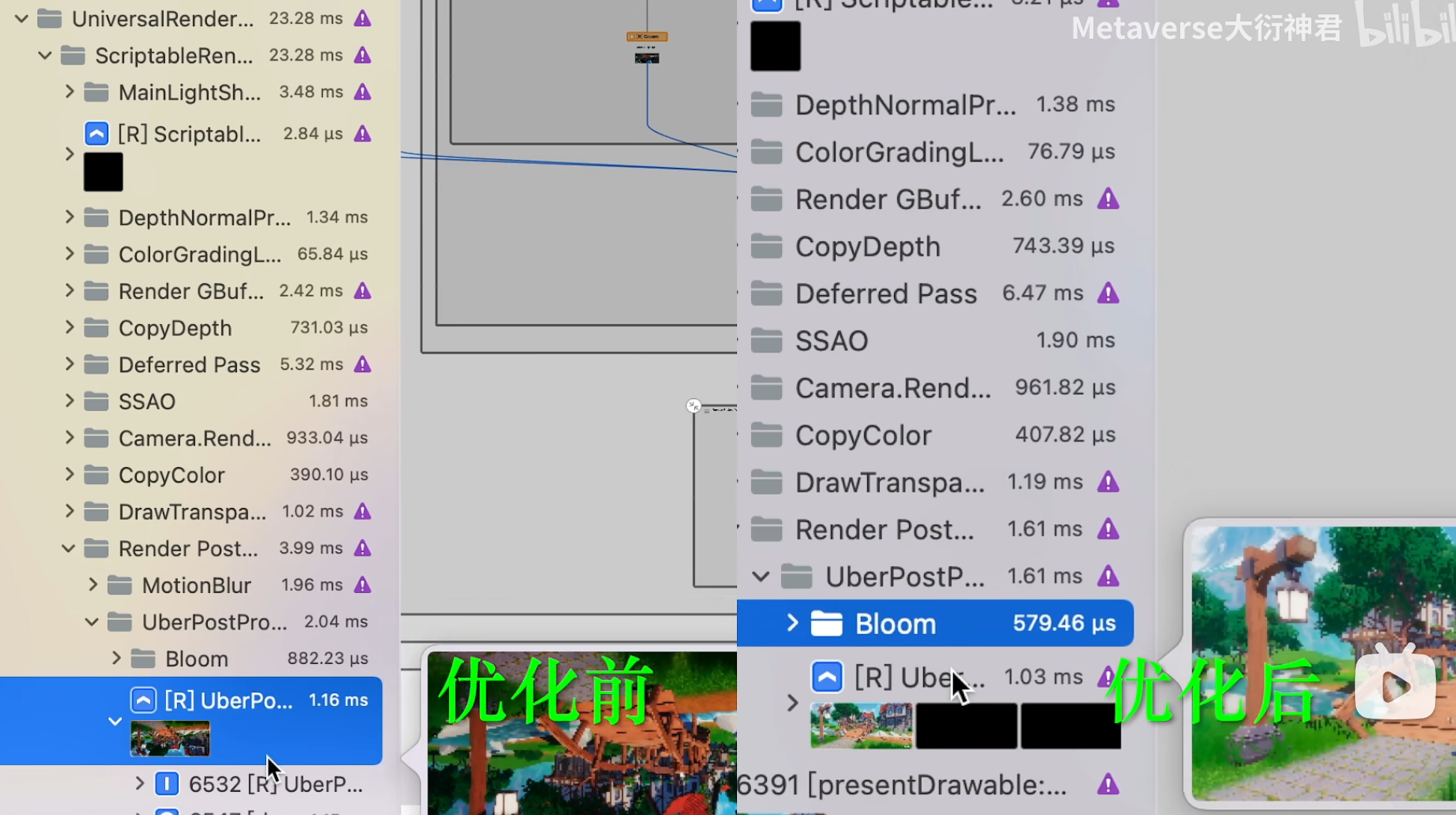
Task: Select the right Camera.Rend... row
Action: pos(892,388)
